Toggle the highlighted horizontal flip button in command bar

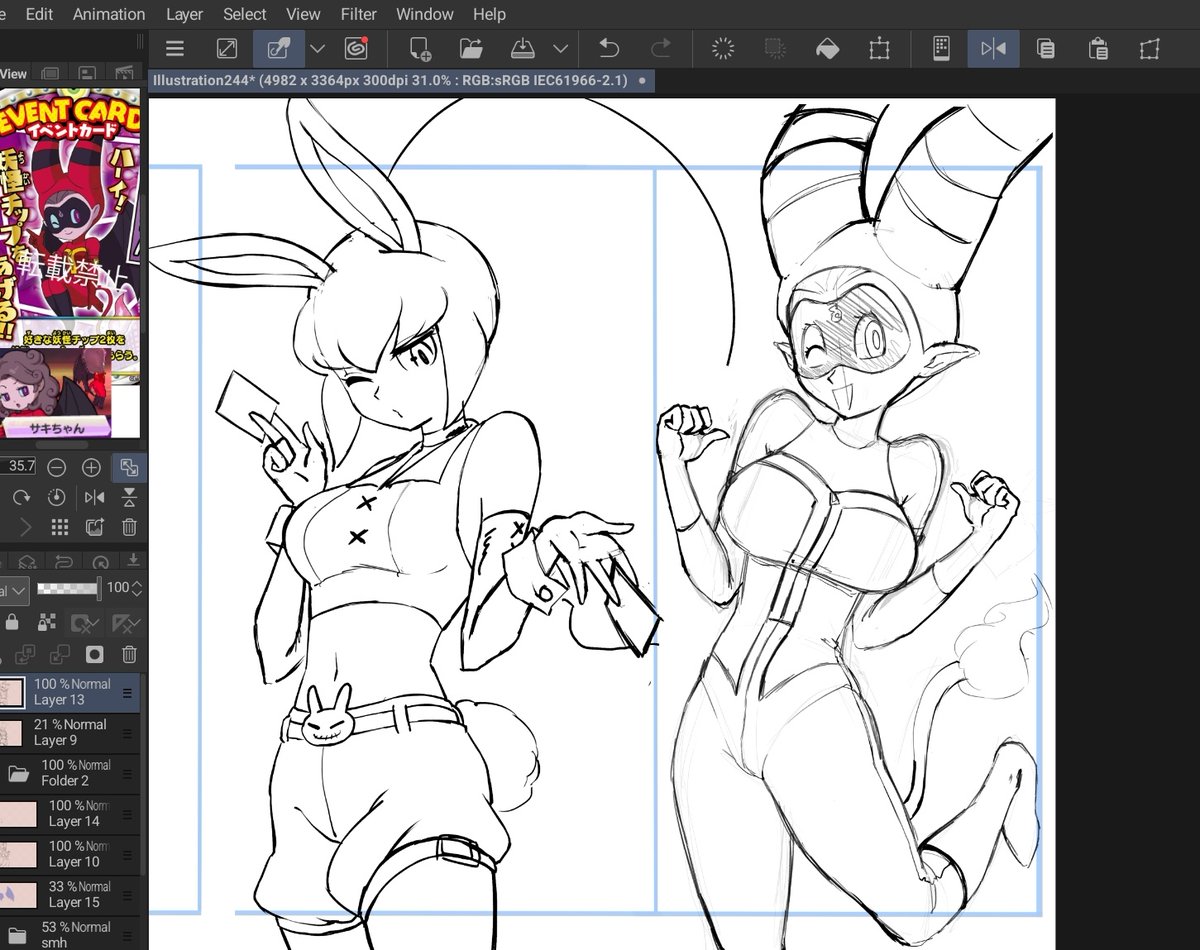(993, 48)
